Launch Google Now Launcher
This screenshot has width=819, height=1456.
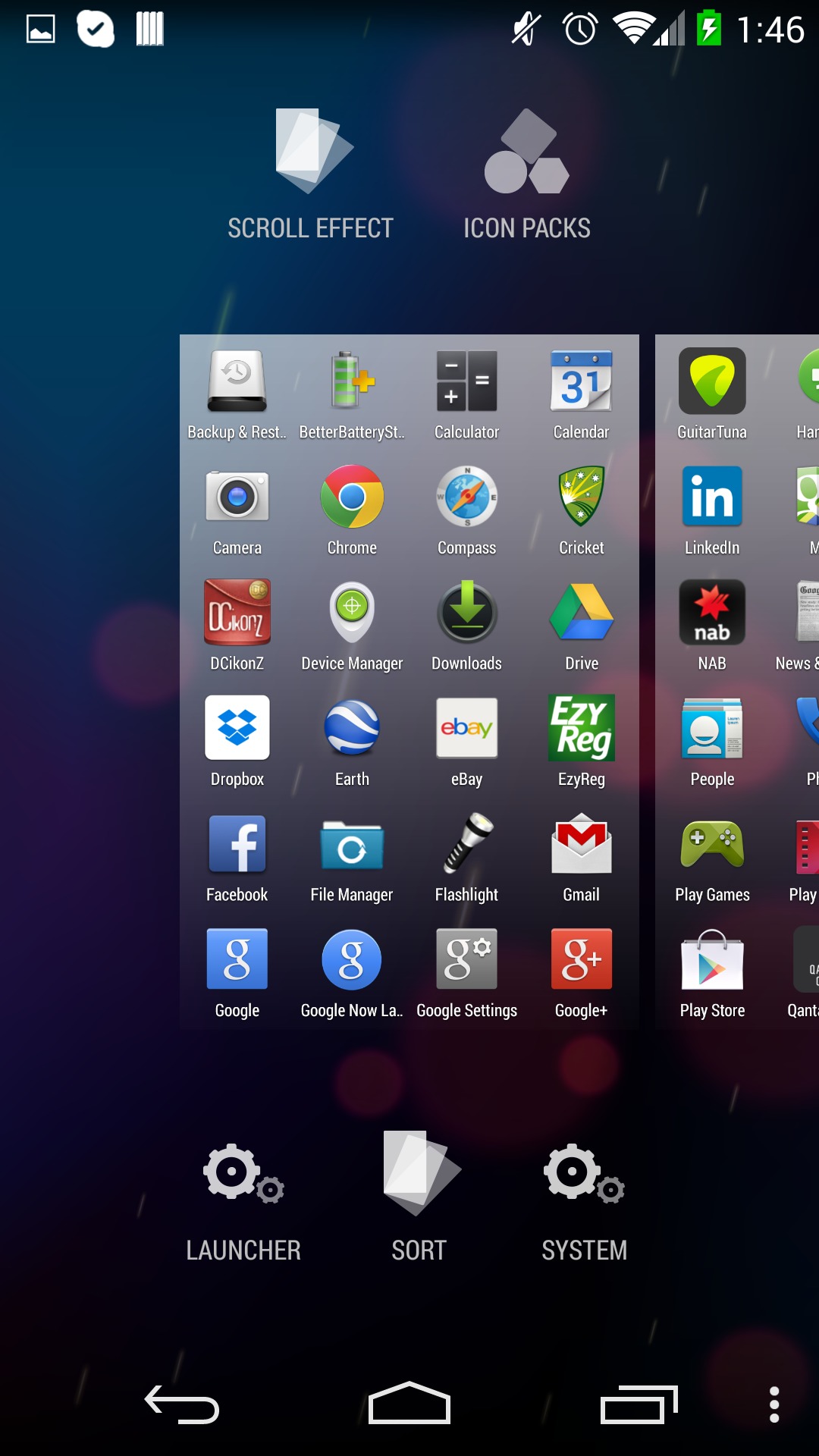pyautogui.click(x=352, y=974)
